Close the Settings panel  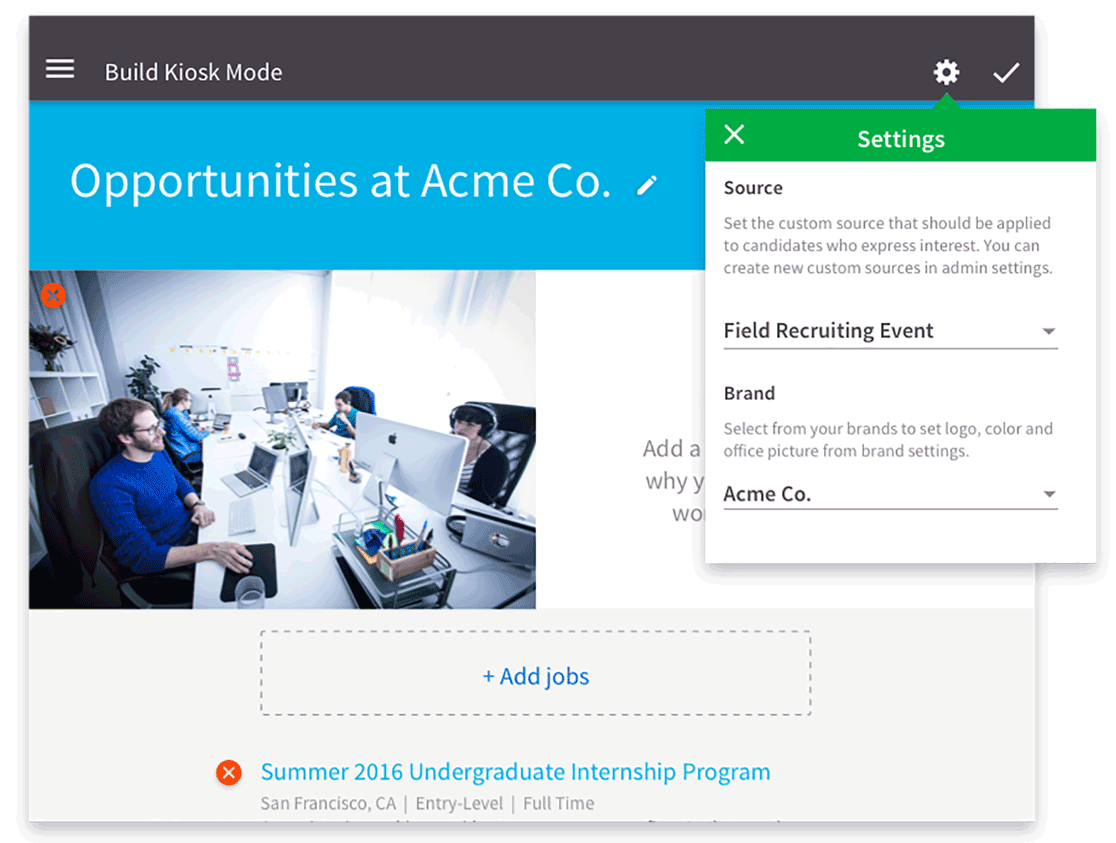pyautogui.click(x=734, y=135)
